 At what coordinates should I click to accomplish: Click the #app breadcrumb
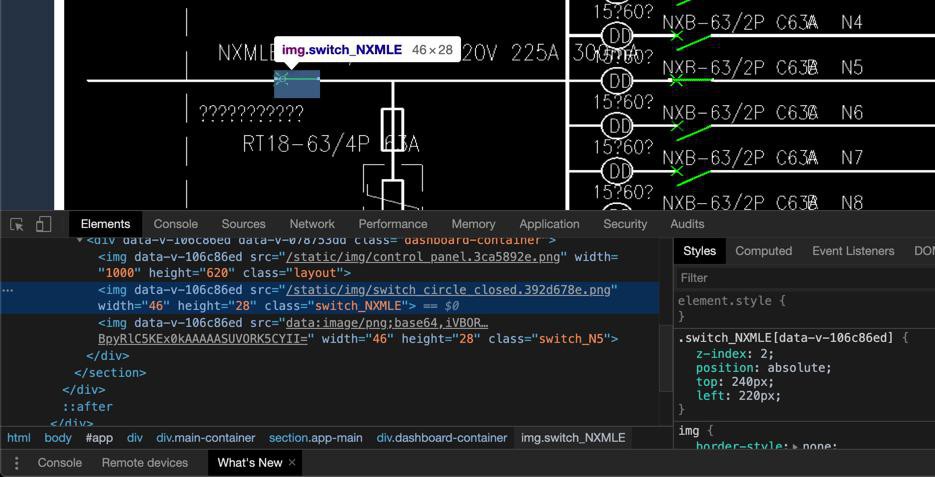point(99,438)
